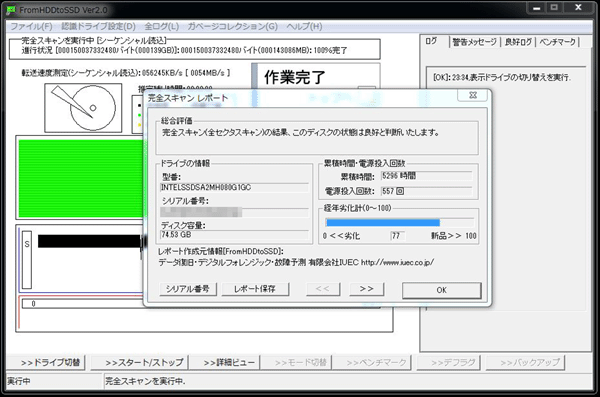Click the hard disk drawing icon
The width and height of the screenshot is (600, 397).
(x=83, y=108)
